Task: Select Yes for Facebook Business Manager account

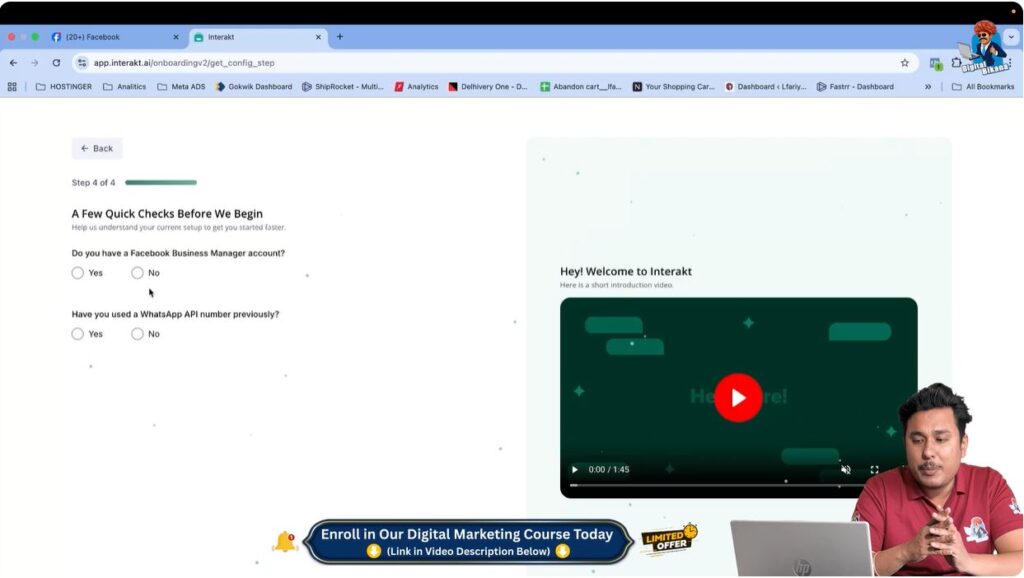Action: point(78,273)
